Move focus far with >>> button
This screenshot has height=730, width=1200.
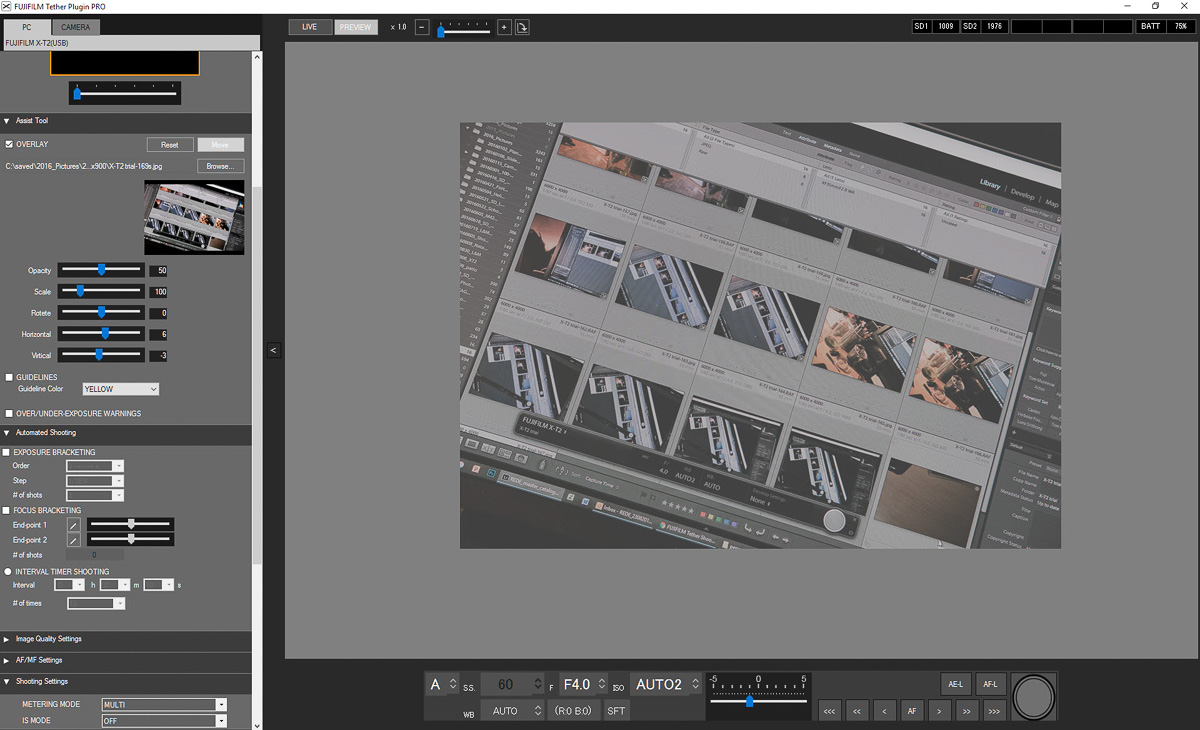993,711
